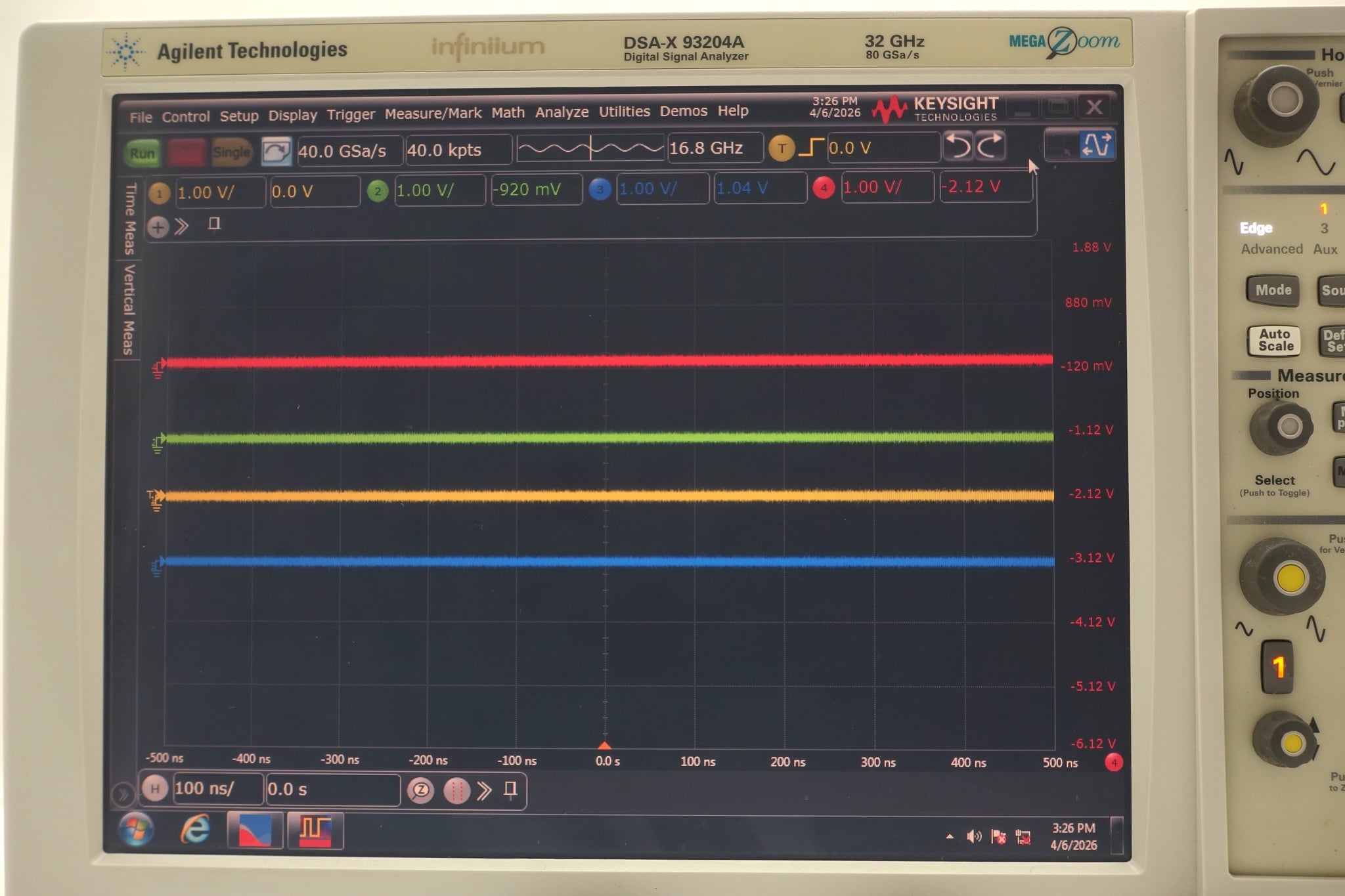Select channel 1 scale 1.00 V/ field
Viewport: 1345px width, 896px height.
(219, 192)
